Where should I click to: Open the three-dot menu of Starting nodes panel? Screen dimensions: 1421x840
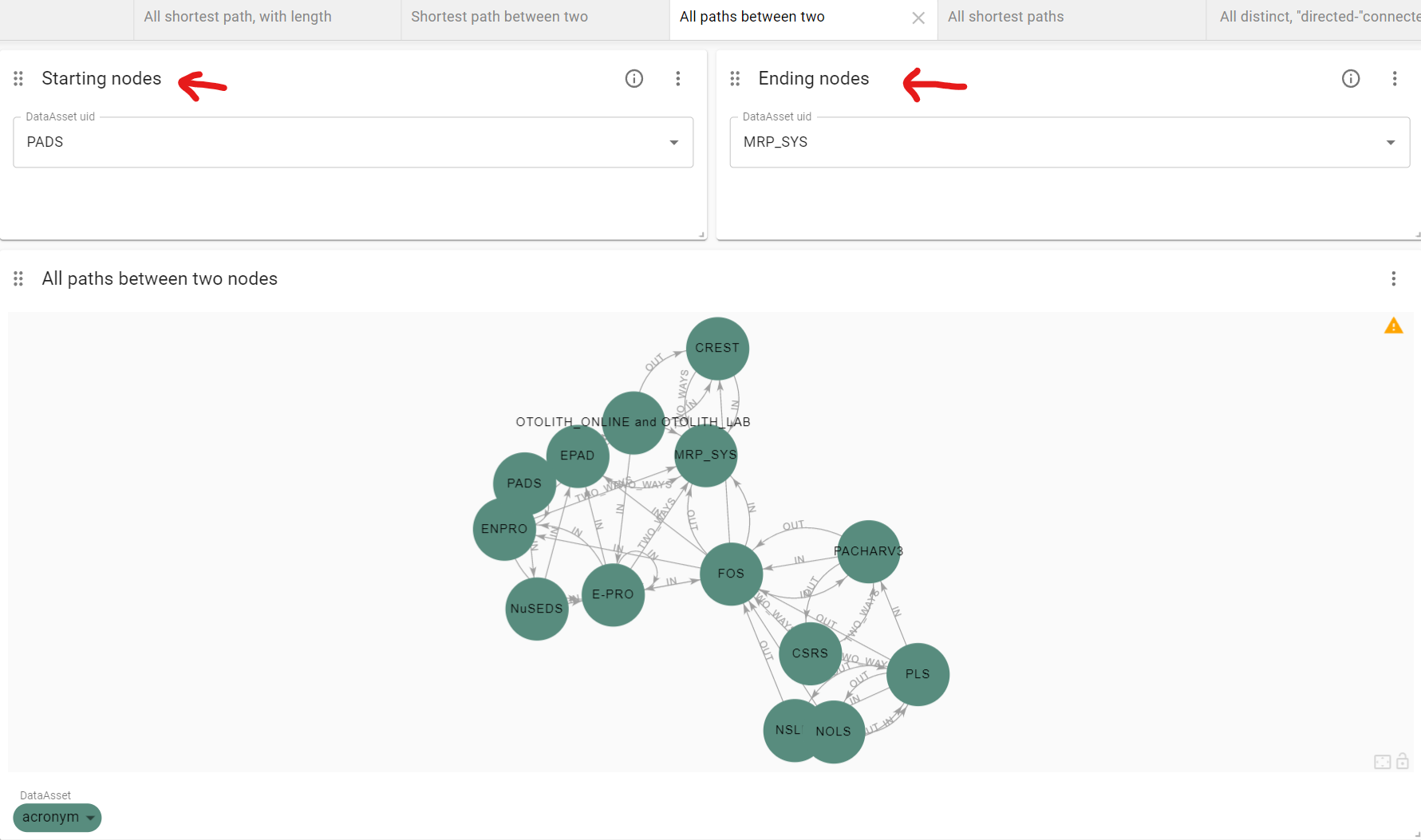coord(677,78)
